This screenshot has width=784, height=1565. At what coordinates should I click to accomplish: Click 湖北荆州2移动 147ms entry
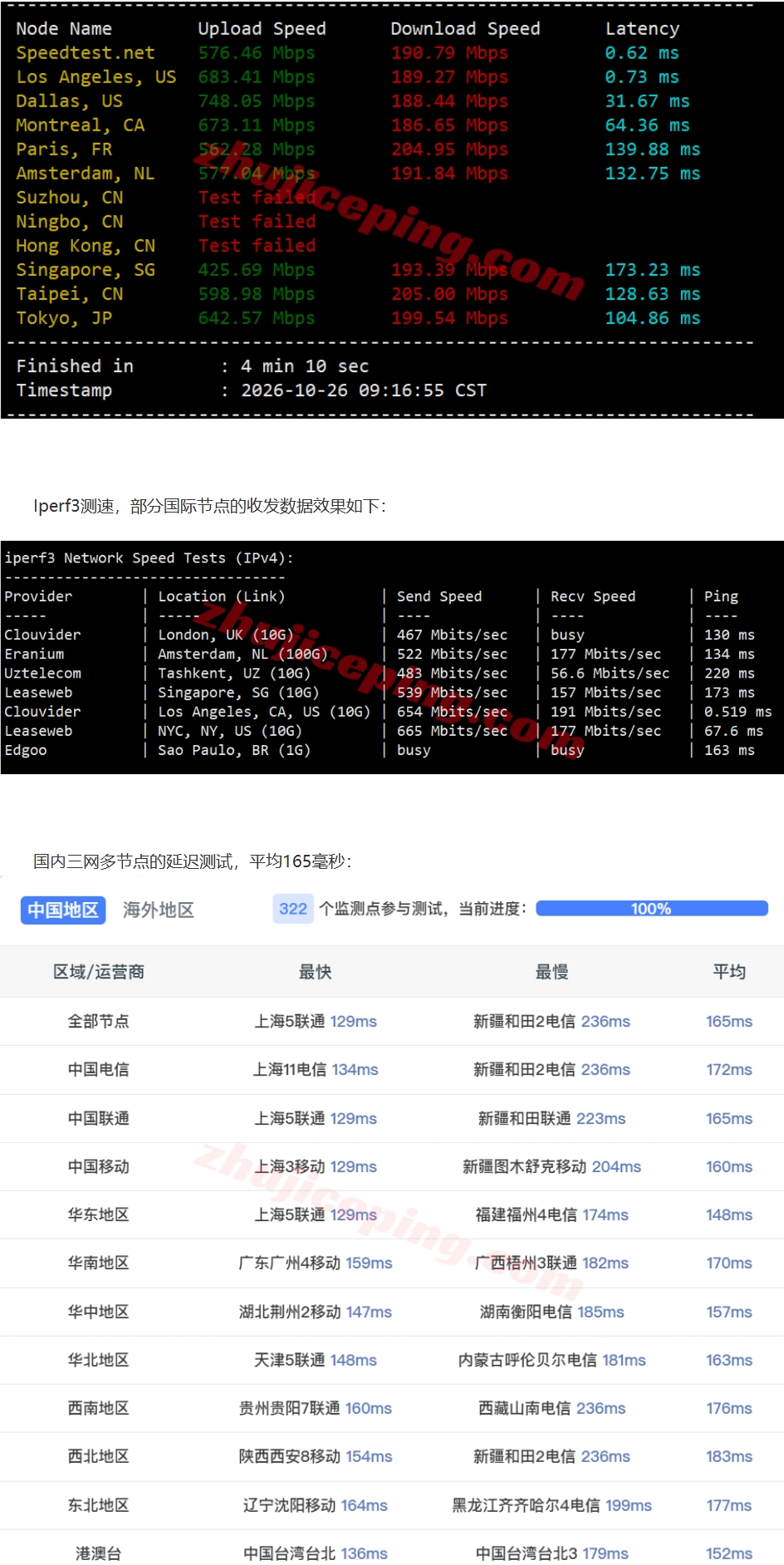click(x=316, y=1312)
